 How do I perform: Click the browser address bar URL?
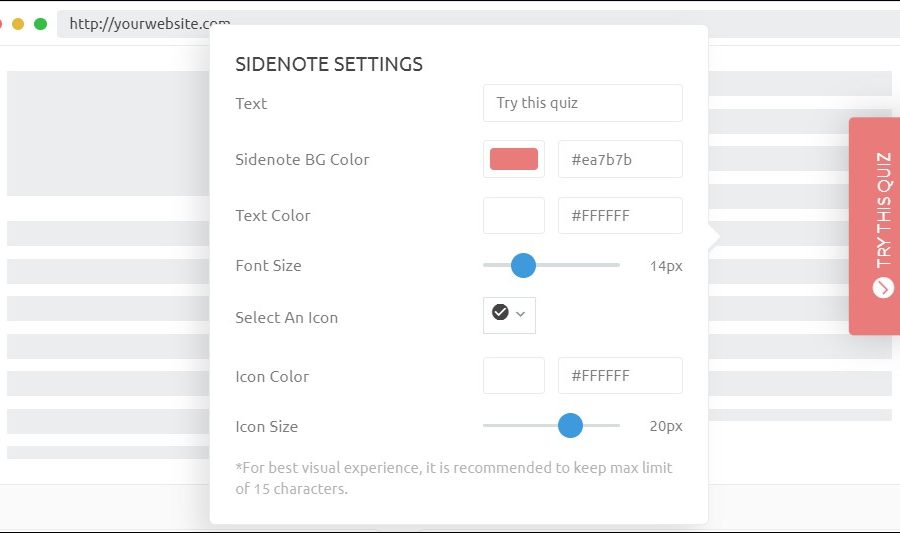click(x=150, y=24)
